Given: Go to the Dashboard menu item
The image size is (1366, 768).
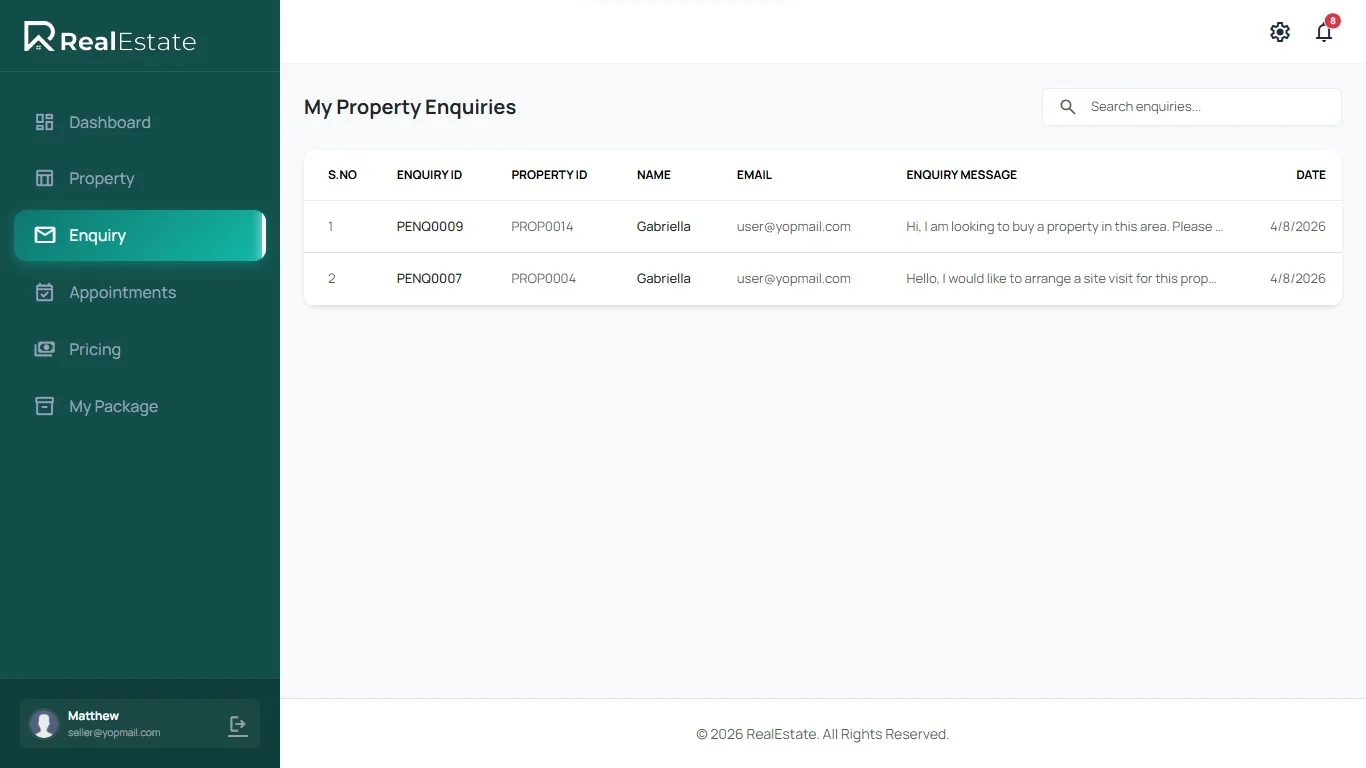Looking at the screenshot, I should pos(110,122).
